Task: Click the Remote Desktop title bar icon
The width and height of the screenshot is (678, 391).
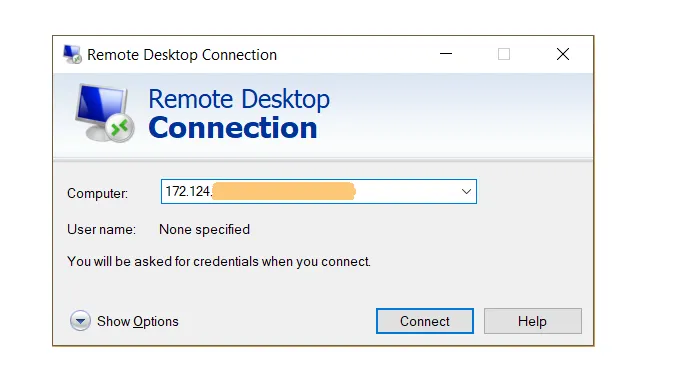Action: [72, 54]
